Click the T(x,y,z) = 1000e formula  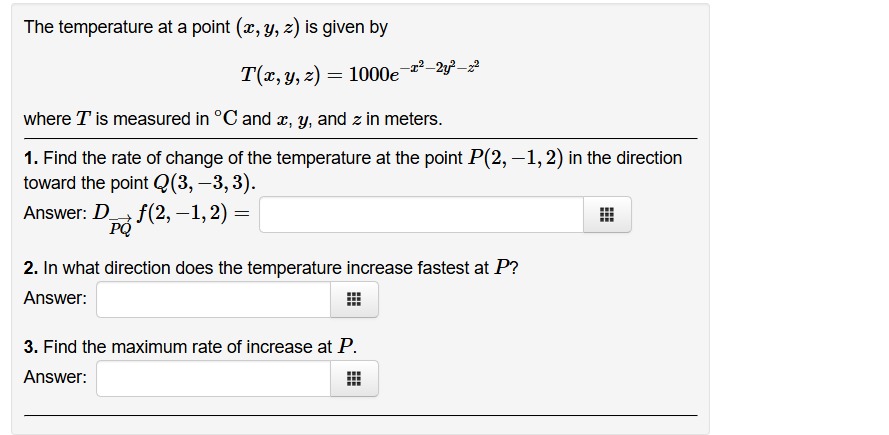361,72
